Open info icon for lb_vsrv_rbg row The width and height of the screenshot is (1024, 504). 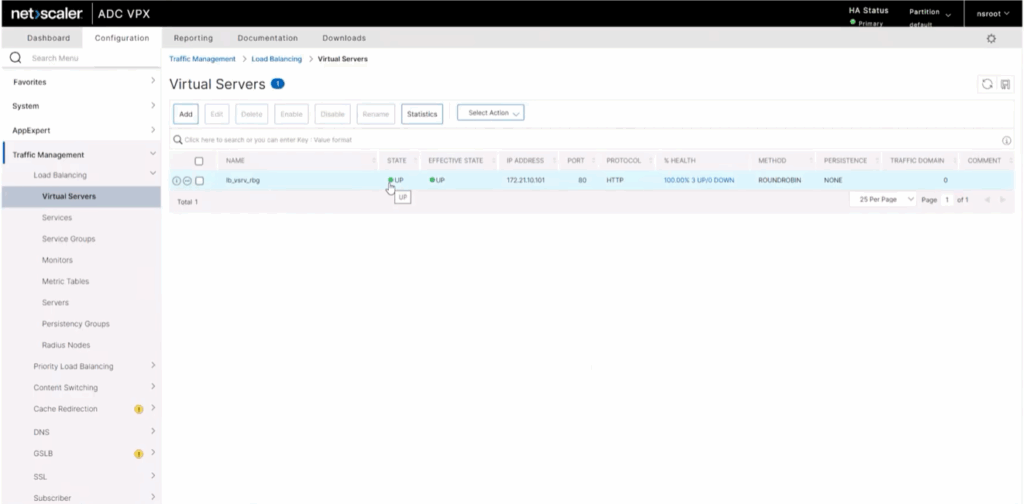176,181
